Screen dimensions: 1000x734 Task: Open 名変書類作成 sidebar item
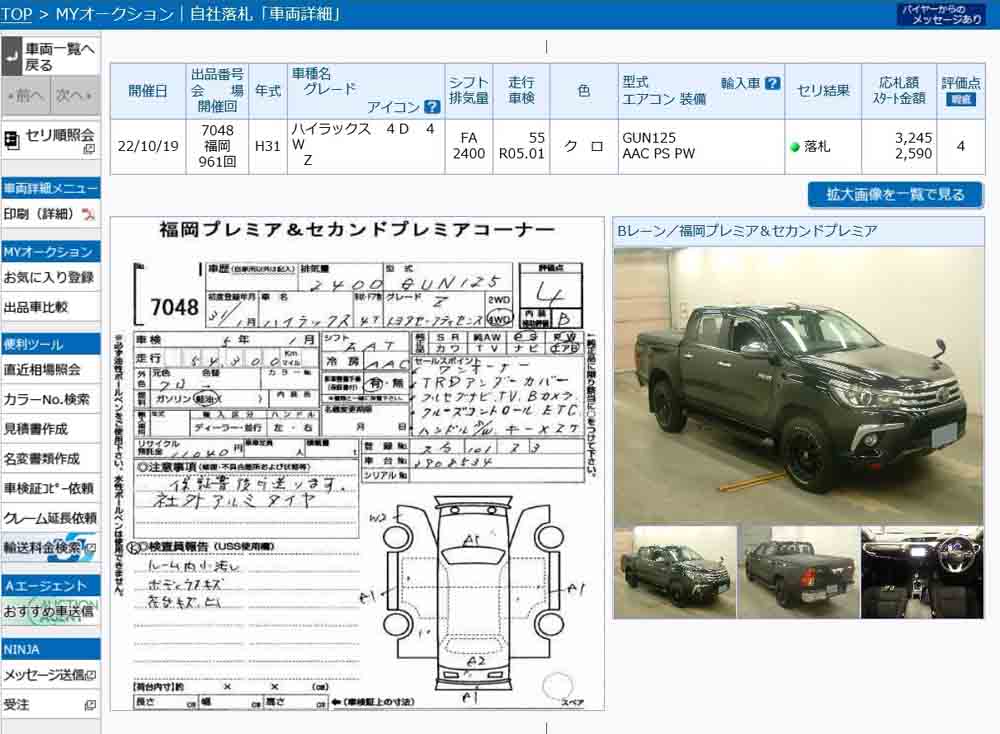50,459
